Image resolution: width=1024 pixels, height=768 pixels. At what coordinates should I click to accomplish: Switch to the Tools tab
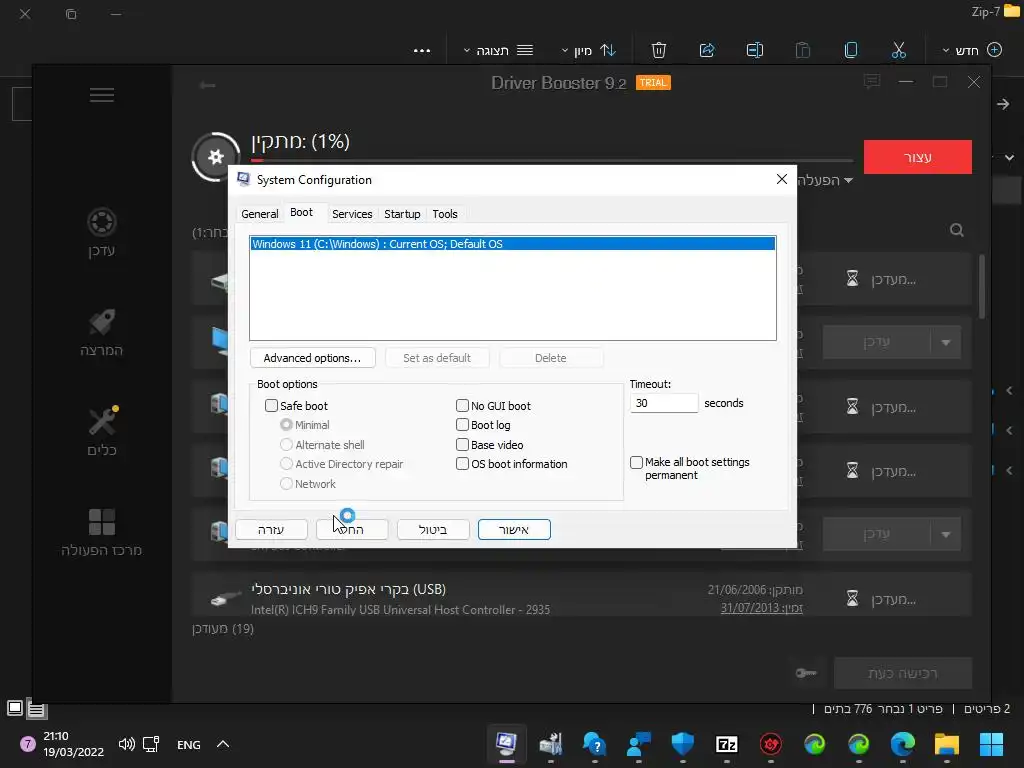(445, 214)
